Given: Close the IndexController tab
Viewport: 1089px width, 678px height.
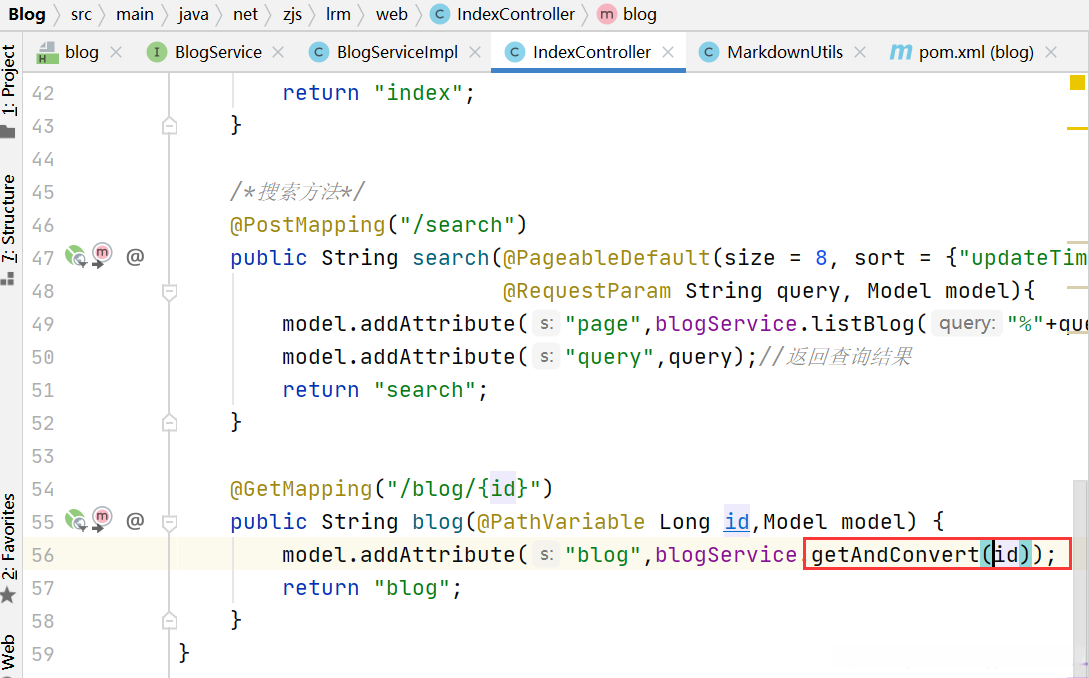Looking at the screenshot, I should tap(668, 52).
